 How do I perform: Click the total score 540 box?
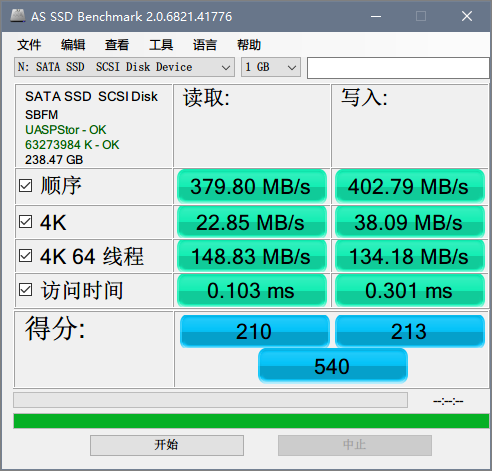(x=333, y=366)
